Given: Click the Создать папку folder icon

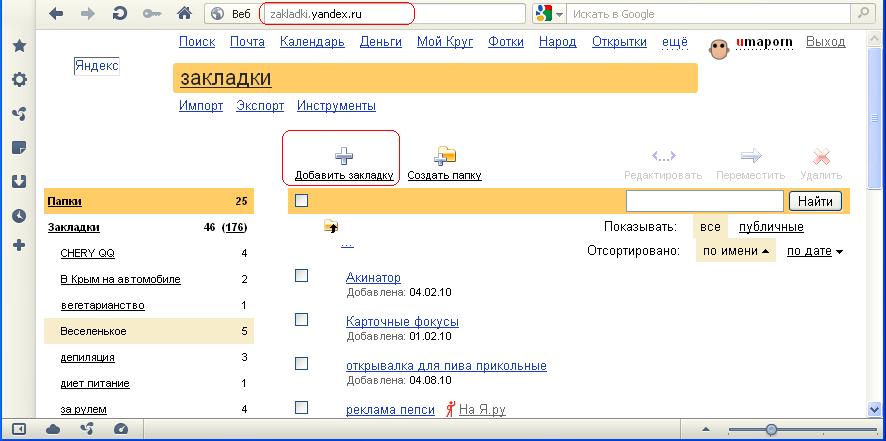Looking at the screenshot, I should [445, 155].
